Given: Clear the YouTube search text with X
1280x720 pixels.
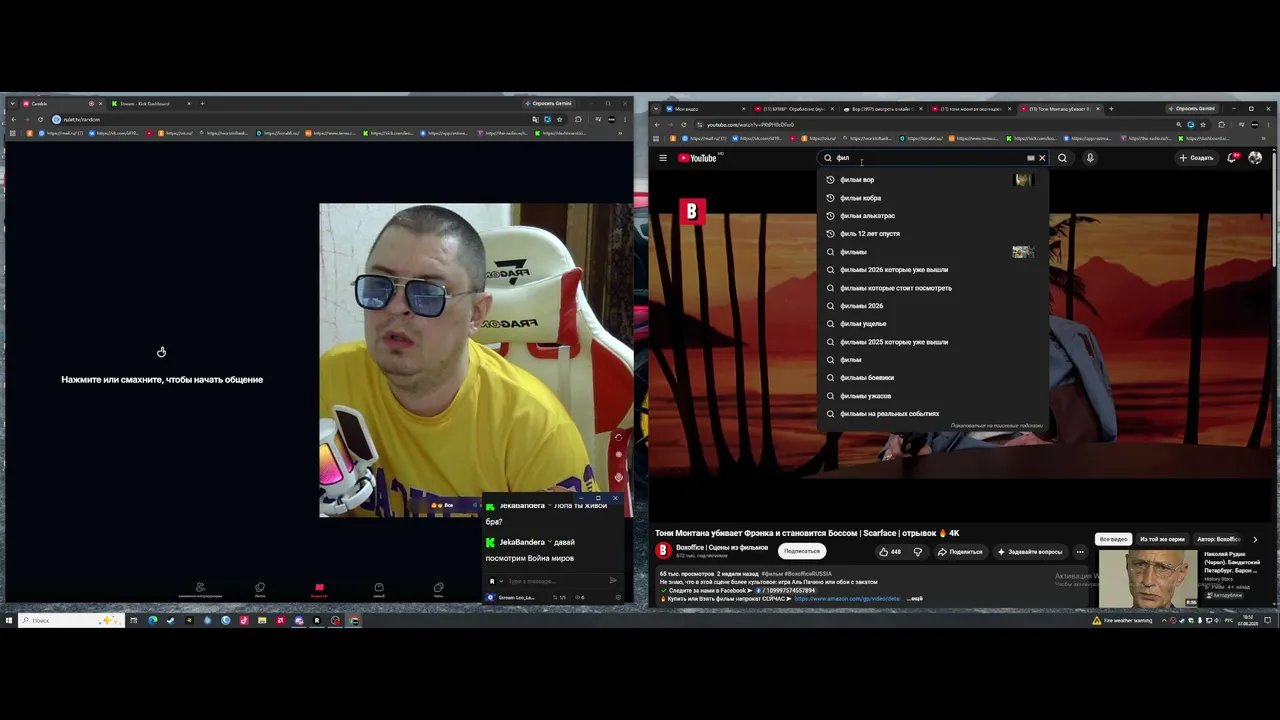Looking at the screenshot, I should pos(1042,158).
